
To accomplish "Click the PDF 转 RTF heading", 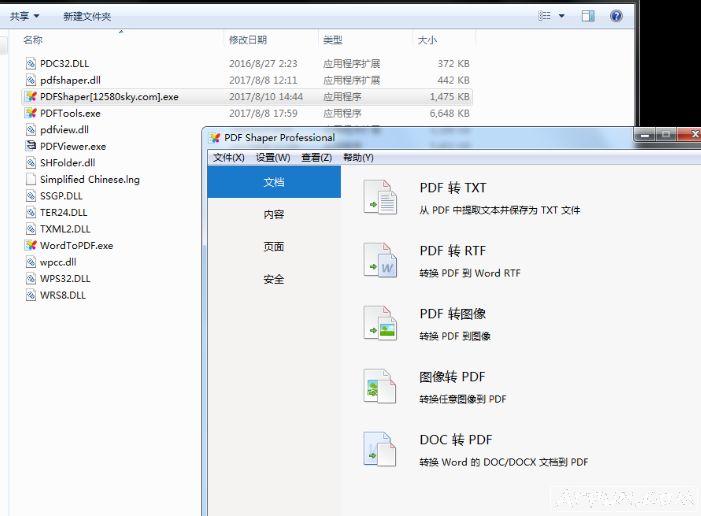I will (x=452, y=251).
